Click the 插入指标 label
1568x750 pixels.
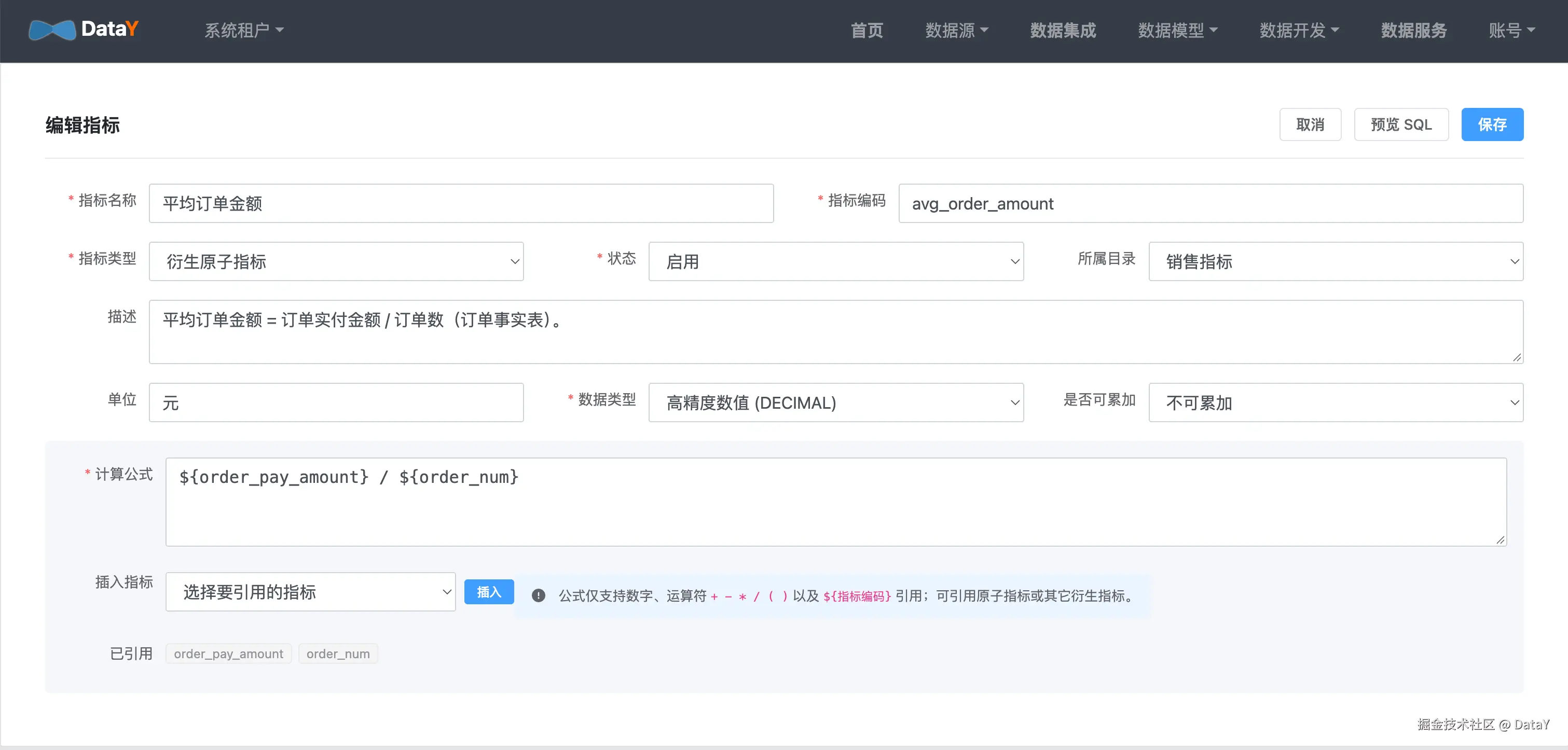(123, 582)
